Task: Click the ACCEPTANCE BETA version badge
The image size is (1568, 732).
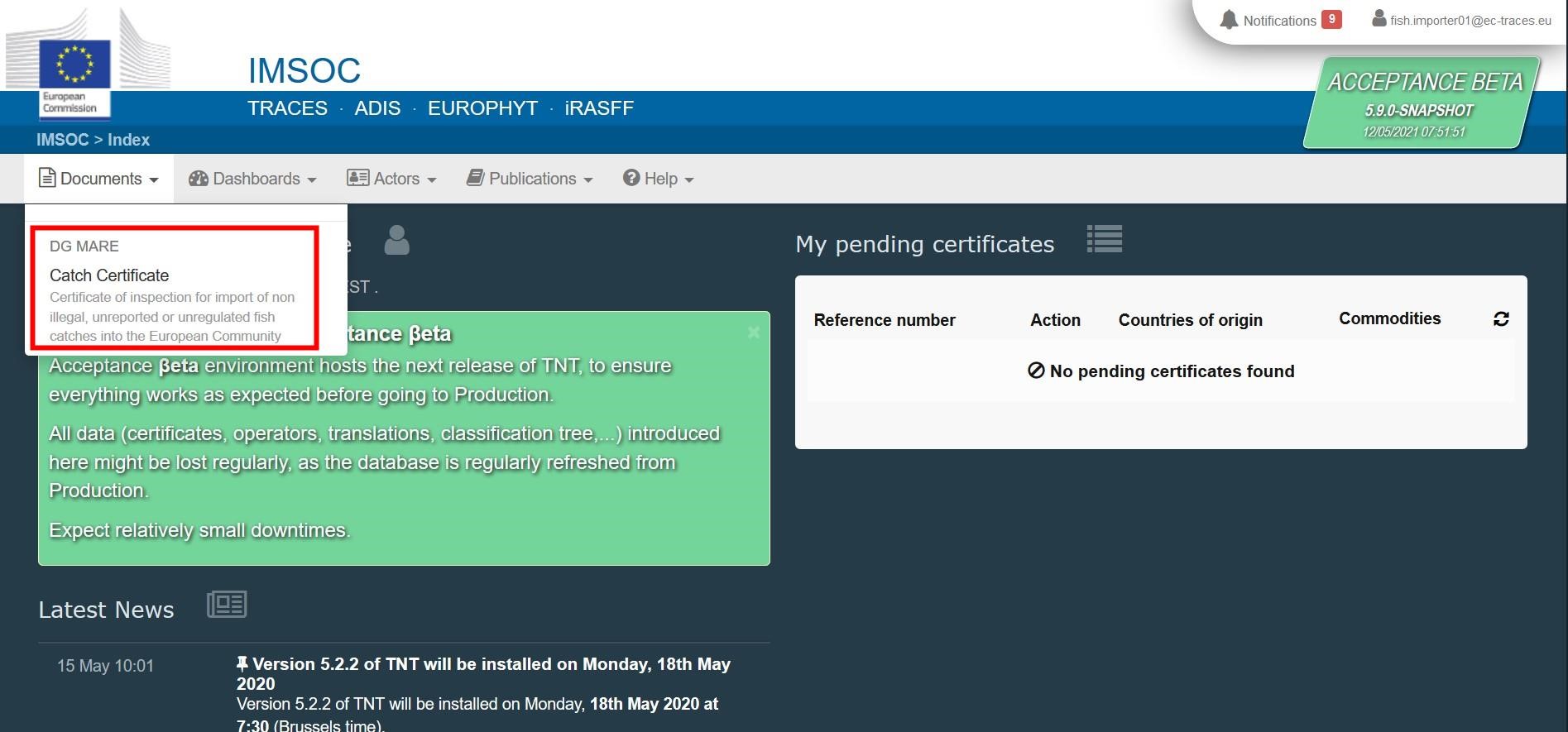Action: click(x=1422, y=103)
